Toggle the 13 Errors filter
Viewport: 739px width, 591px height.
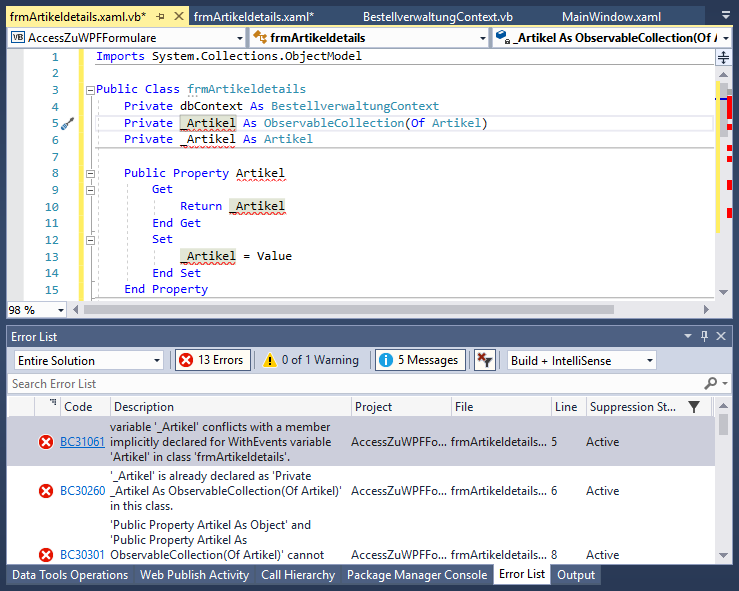pyautogui.click(x=212, y=360)
